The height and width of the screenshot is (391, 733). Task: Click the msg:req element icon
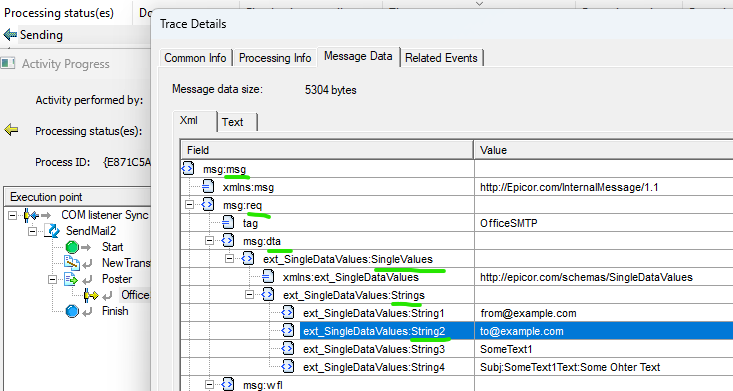click(208, 204)
